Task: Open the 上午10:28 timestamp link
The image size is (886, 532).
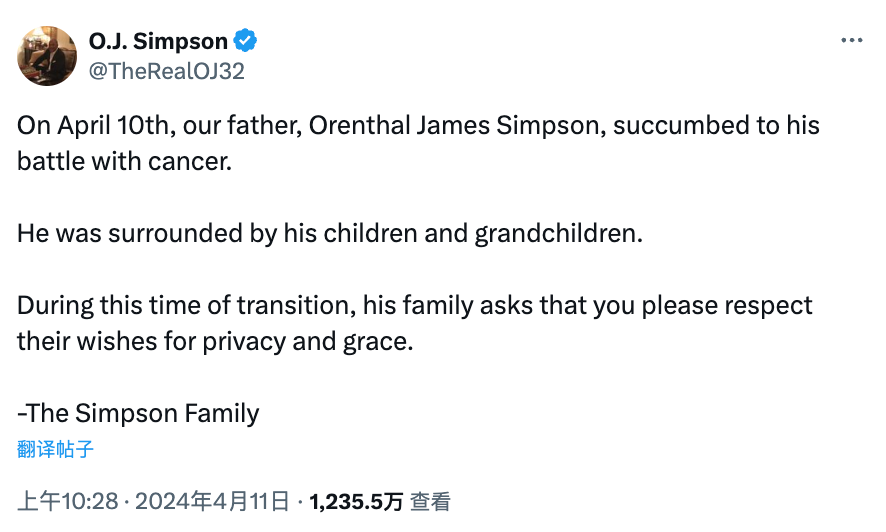Action: coord(68,501)
